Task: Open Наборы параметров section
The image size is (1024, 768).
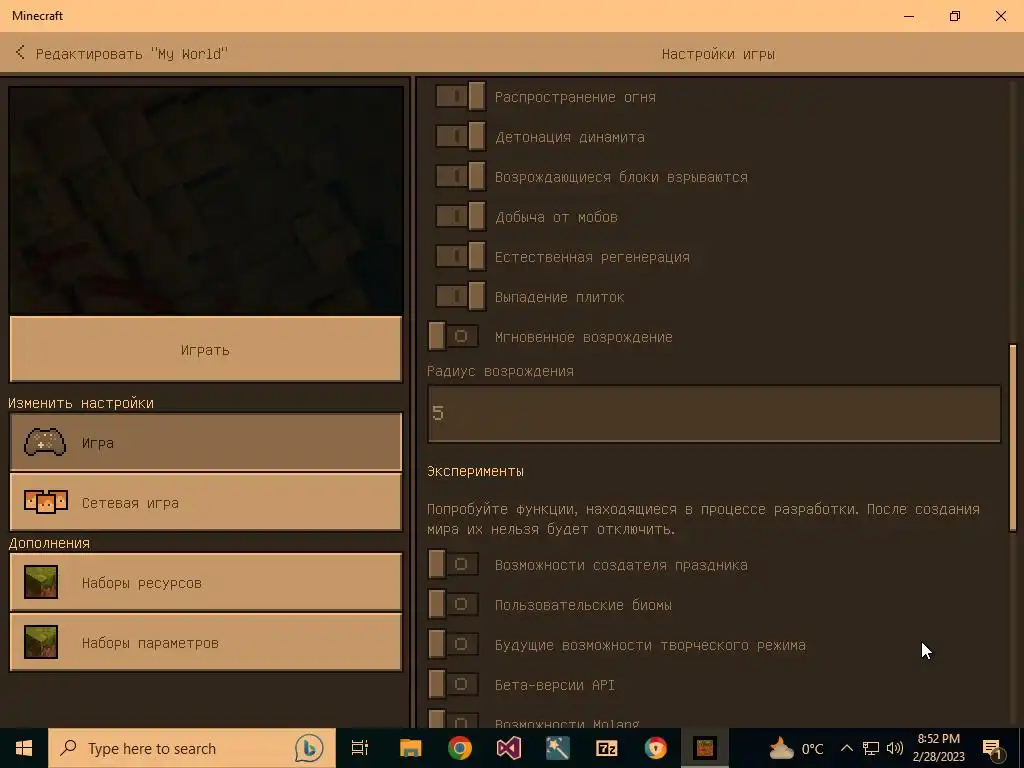Action: click(x=206, y=642)
